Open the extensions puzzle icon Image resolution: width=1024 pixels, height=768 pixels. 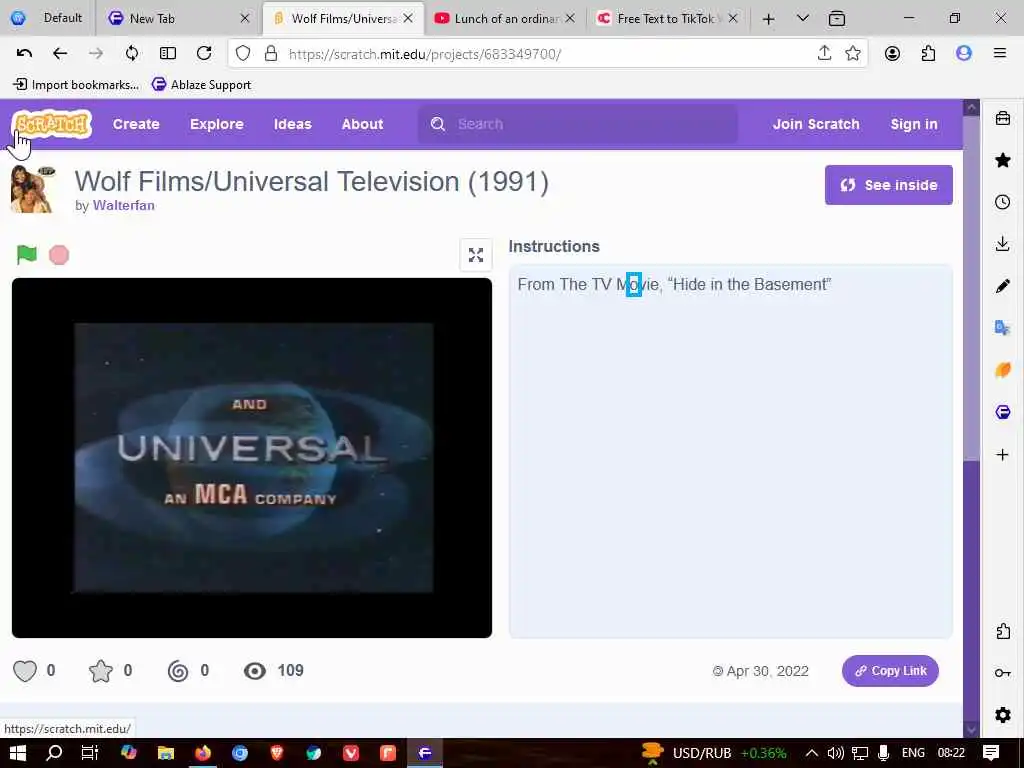point(928,54)
